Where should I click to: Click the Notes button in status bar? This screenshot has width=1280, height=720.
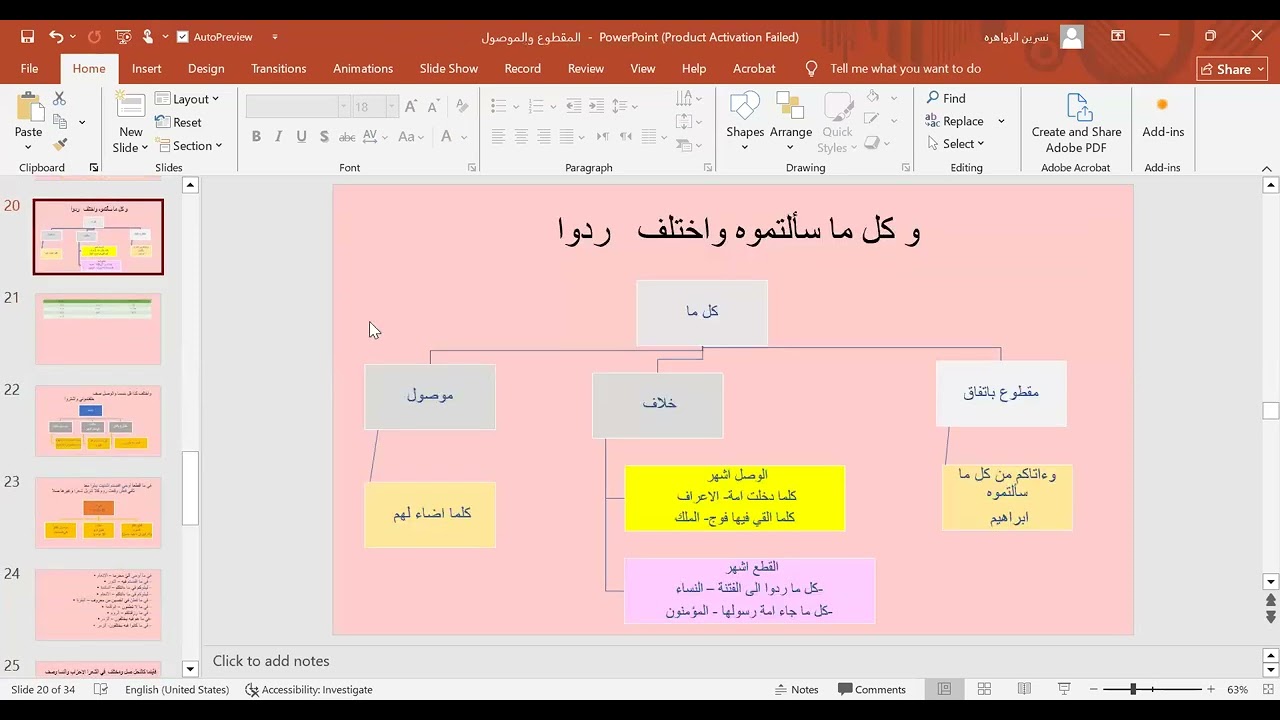(x=797, y=689)
